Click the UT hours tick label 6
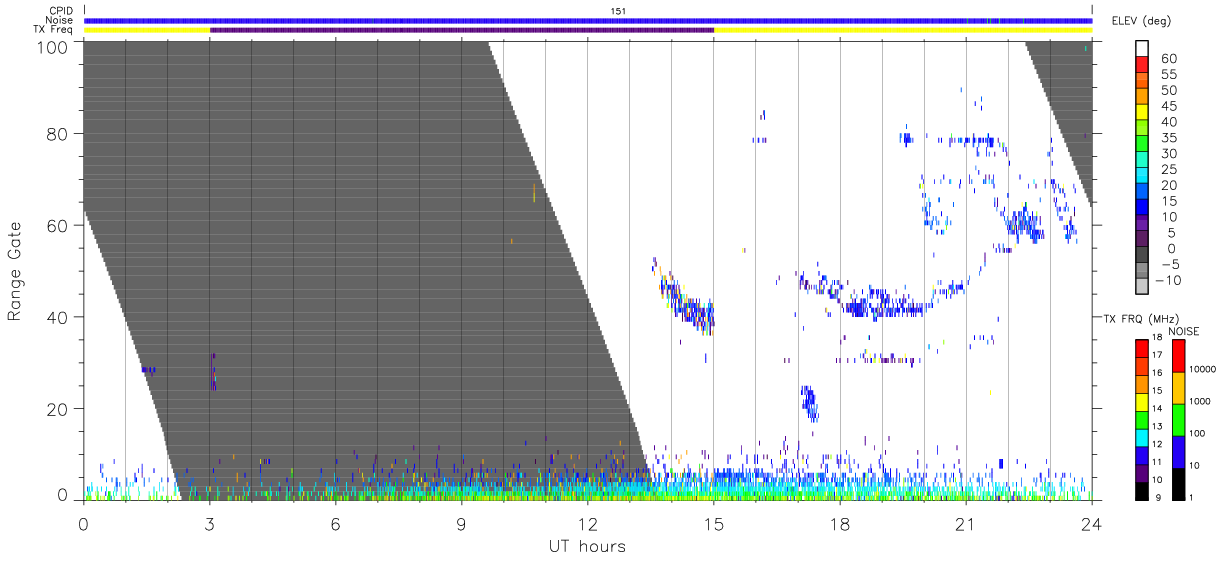Screen dimensions: 1228x567 (x=335, y=524)
